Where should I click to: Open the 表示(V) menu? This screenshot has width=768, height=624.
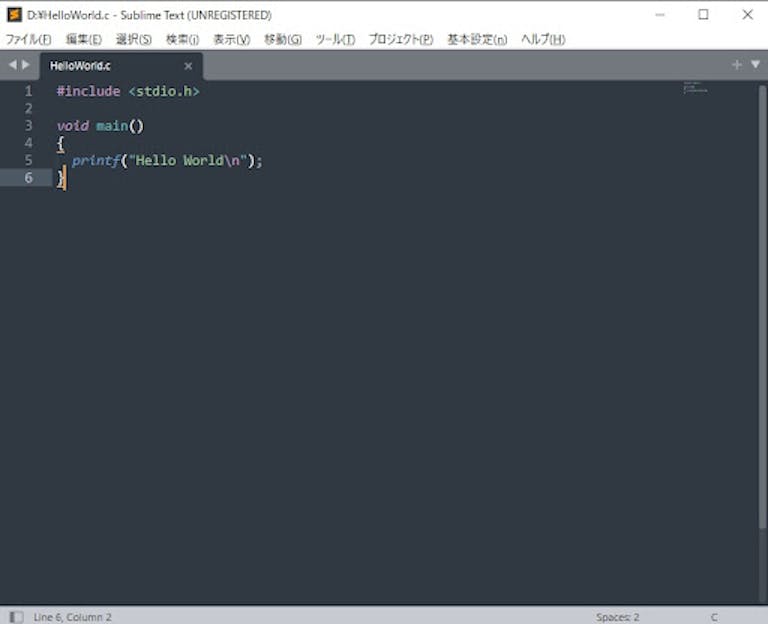232,39
